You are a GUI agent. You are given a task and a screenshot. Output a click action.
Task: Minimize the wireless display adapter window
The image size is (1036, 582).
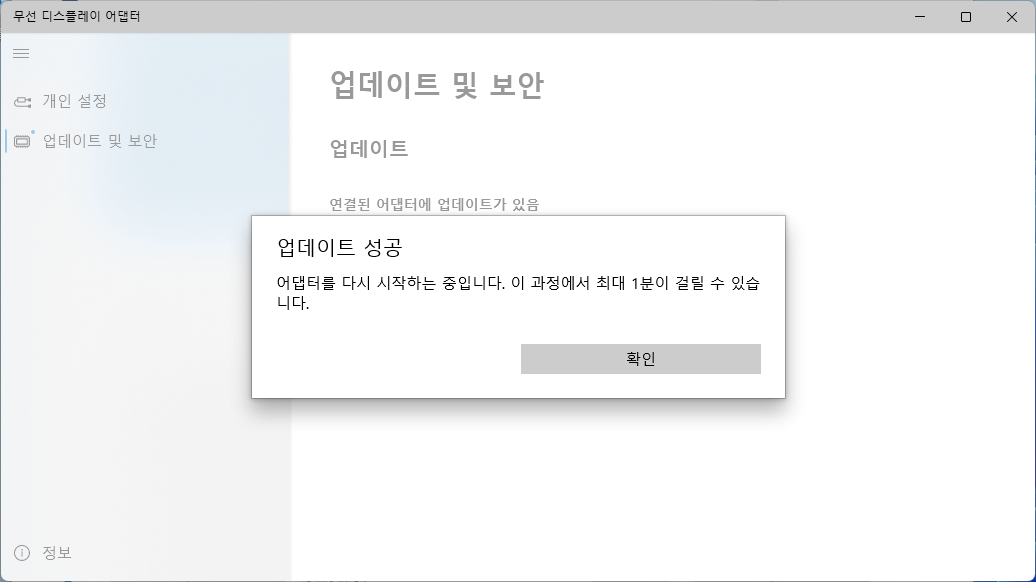click(x=920, y=17)
